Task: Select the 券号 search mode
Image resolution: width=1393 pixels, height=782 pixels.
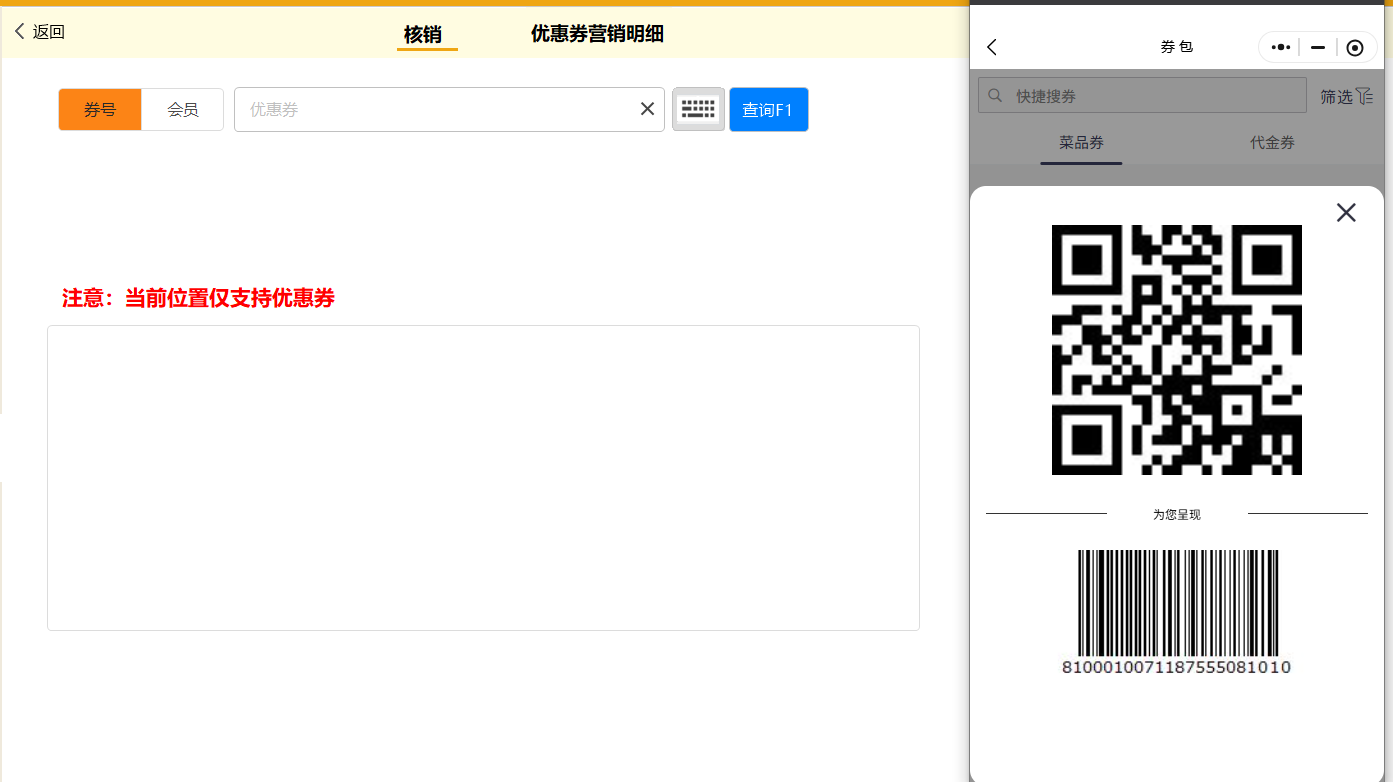Action: 100,110
